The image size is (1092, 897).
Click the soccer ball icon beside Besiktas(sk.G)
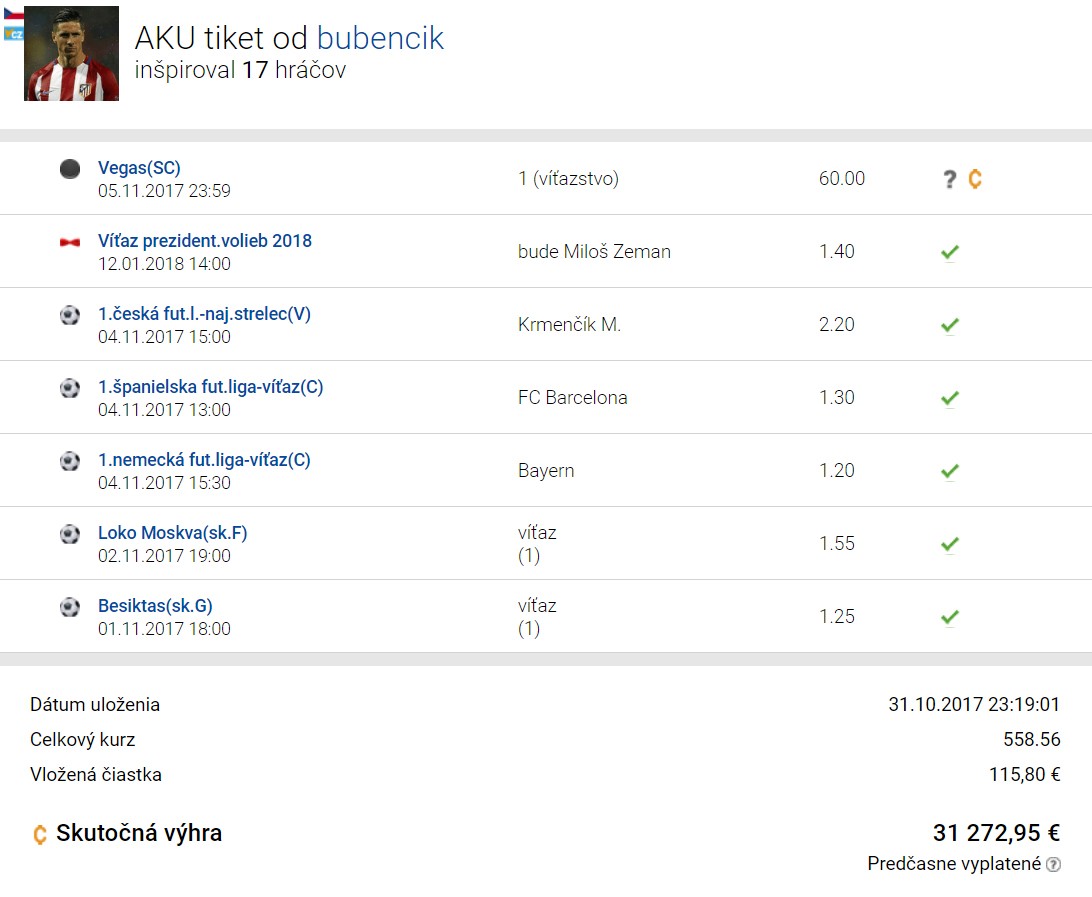point(70,607)
